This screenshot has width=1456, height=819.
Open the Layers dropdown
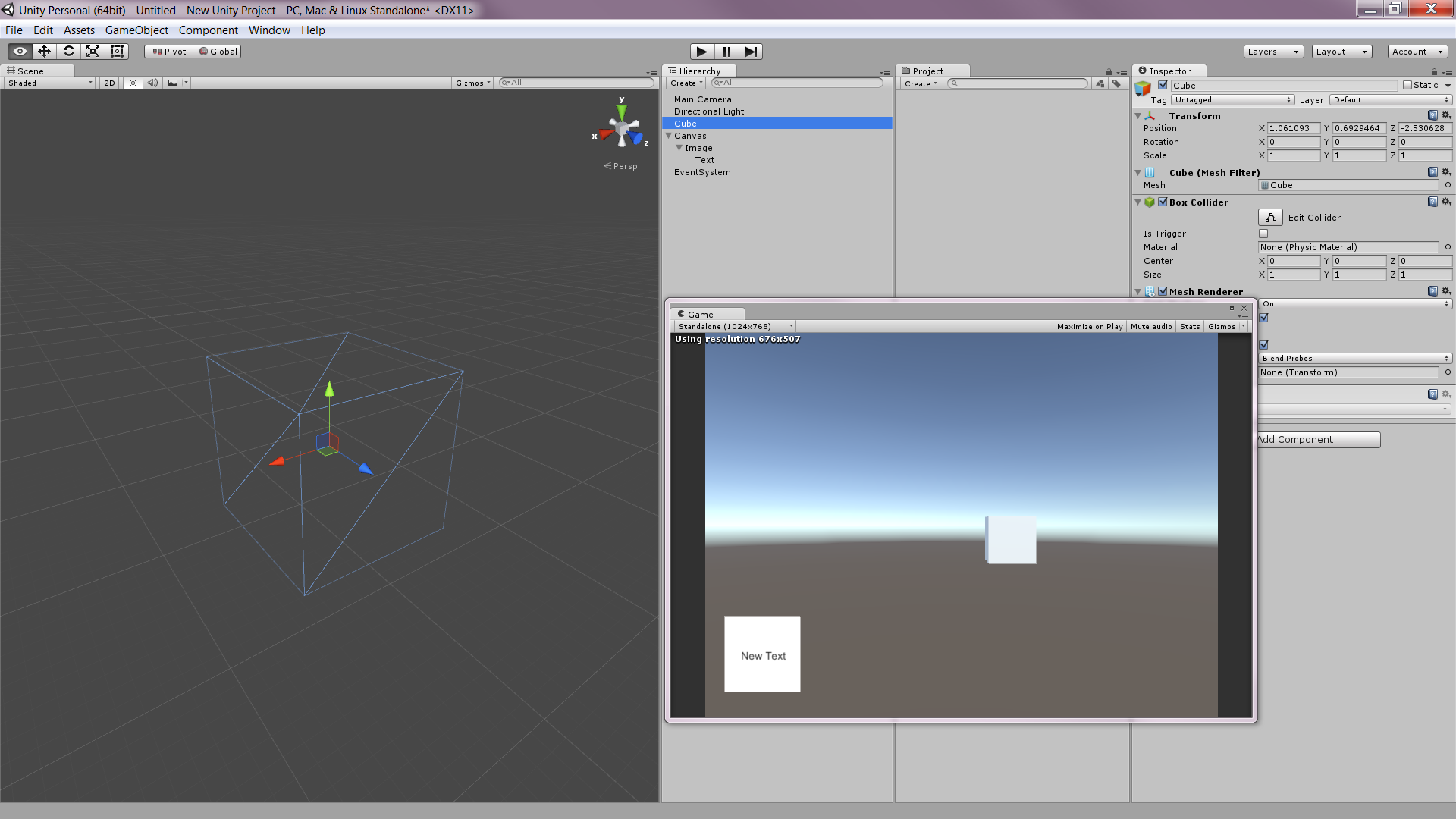point(1272,51)
